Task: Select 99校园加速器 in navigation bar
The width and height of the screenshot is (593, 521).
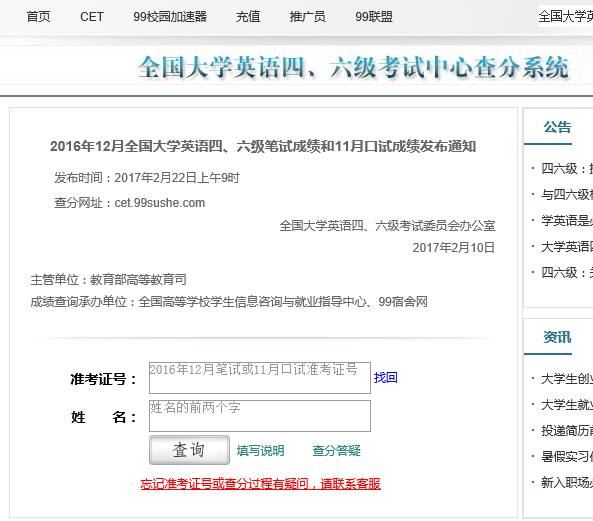Action: click(x=170, y=17)
